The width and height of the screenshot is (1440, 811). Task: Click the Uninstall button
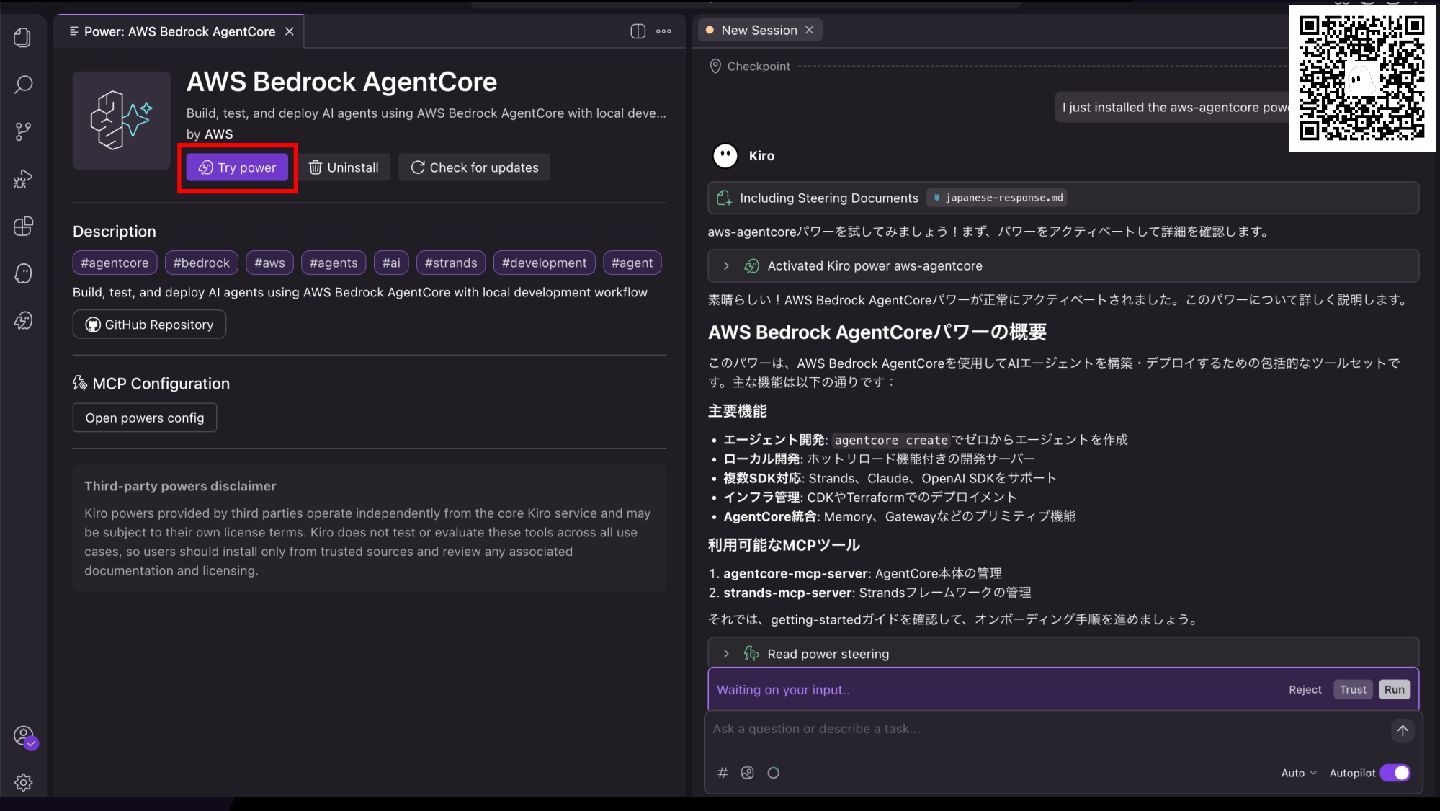pyautogui.click(x=343, y=168)
